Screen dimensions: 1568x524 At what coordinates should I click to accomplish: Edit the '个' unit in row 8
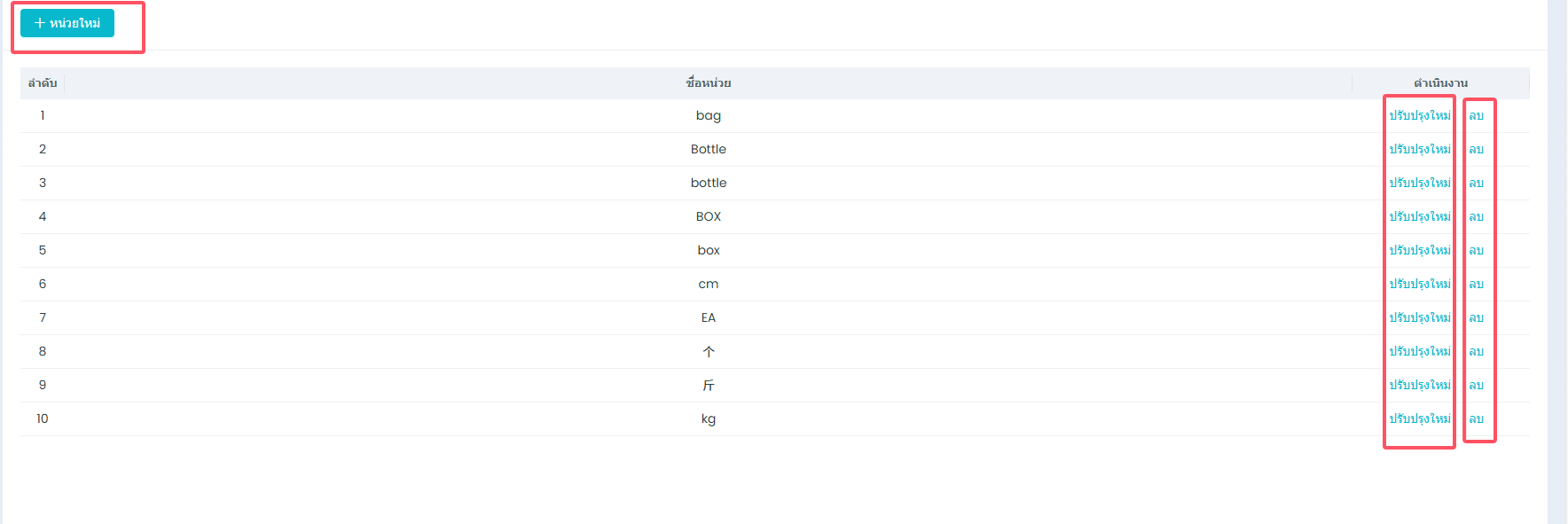(1419, 351)
